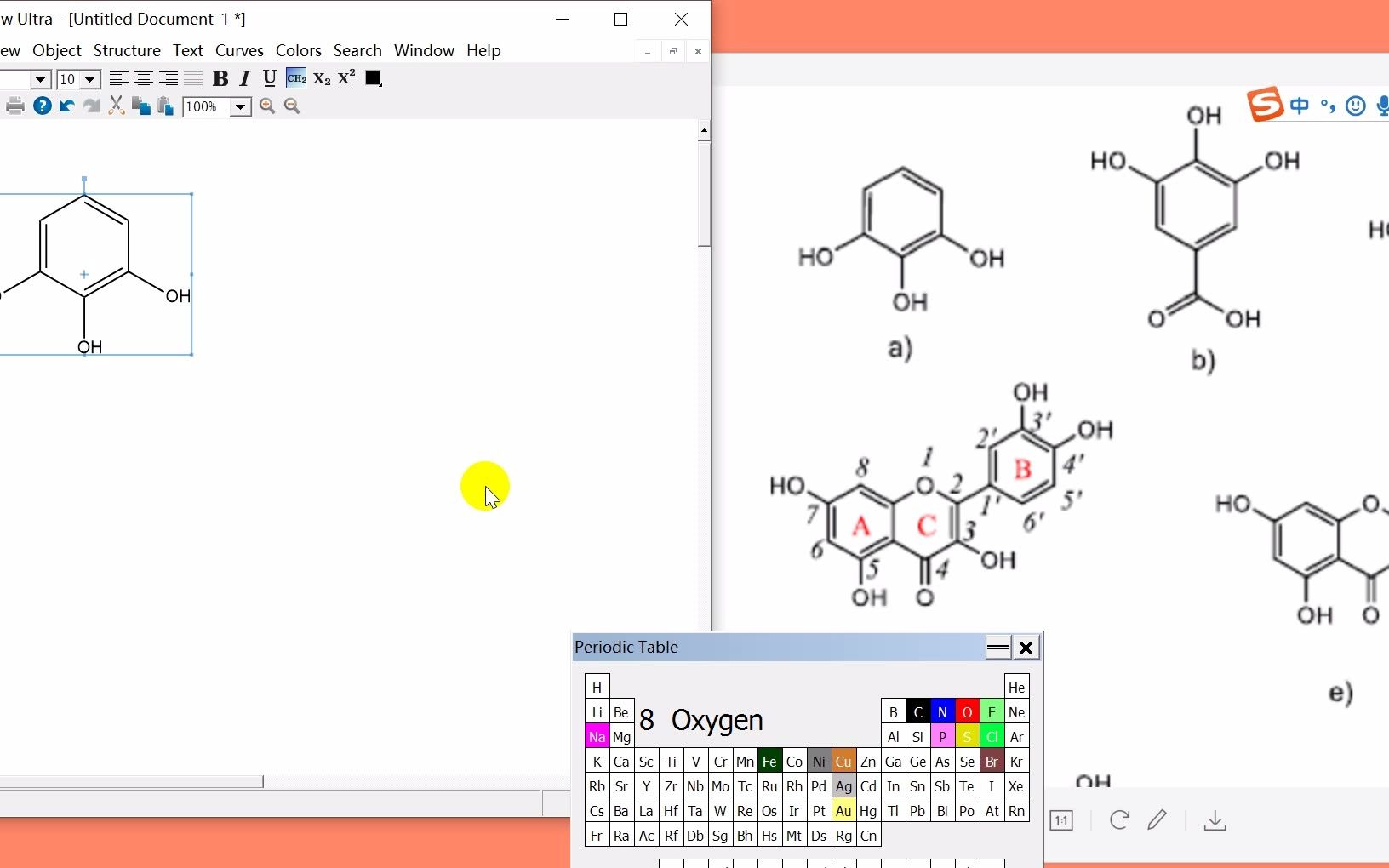The image size is (1389, 868).
Task: Select Oxygen in the Periodic Table
Action: 967,712
